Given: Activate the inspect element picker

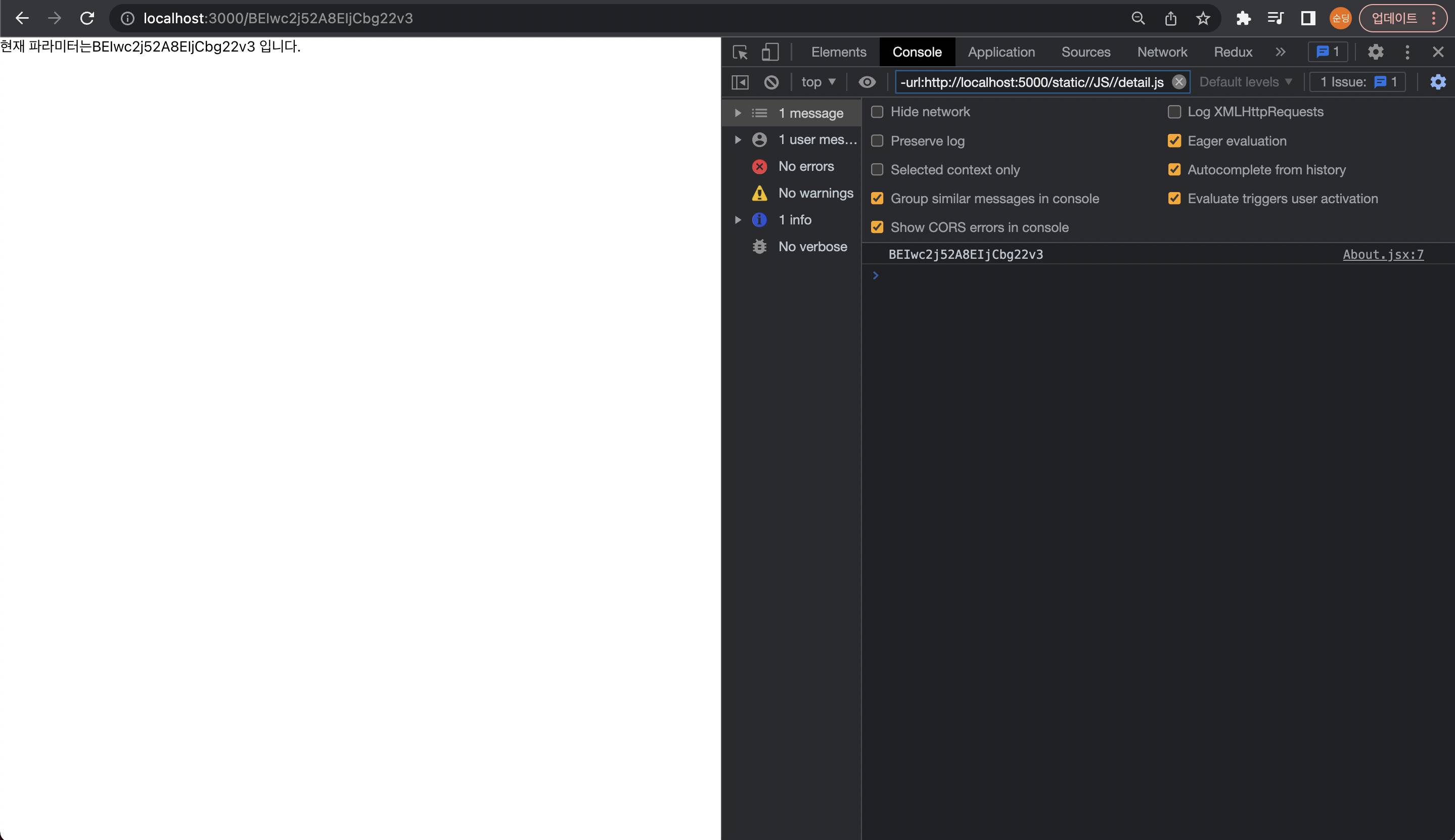Looking at the screenshot, I should click(x=740, y=52).
